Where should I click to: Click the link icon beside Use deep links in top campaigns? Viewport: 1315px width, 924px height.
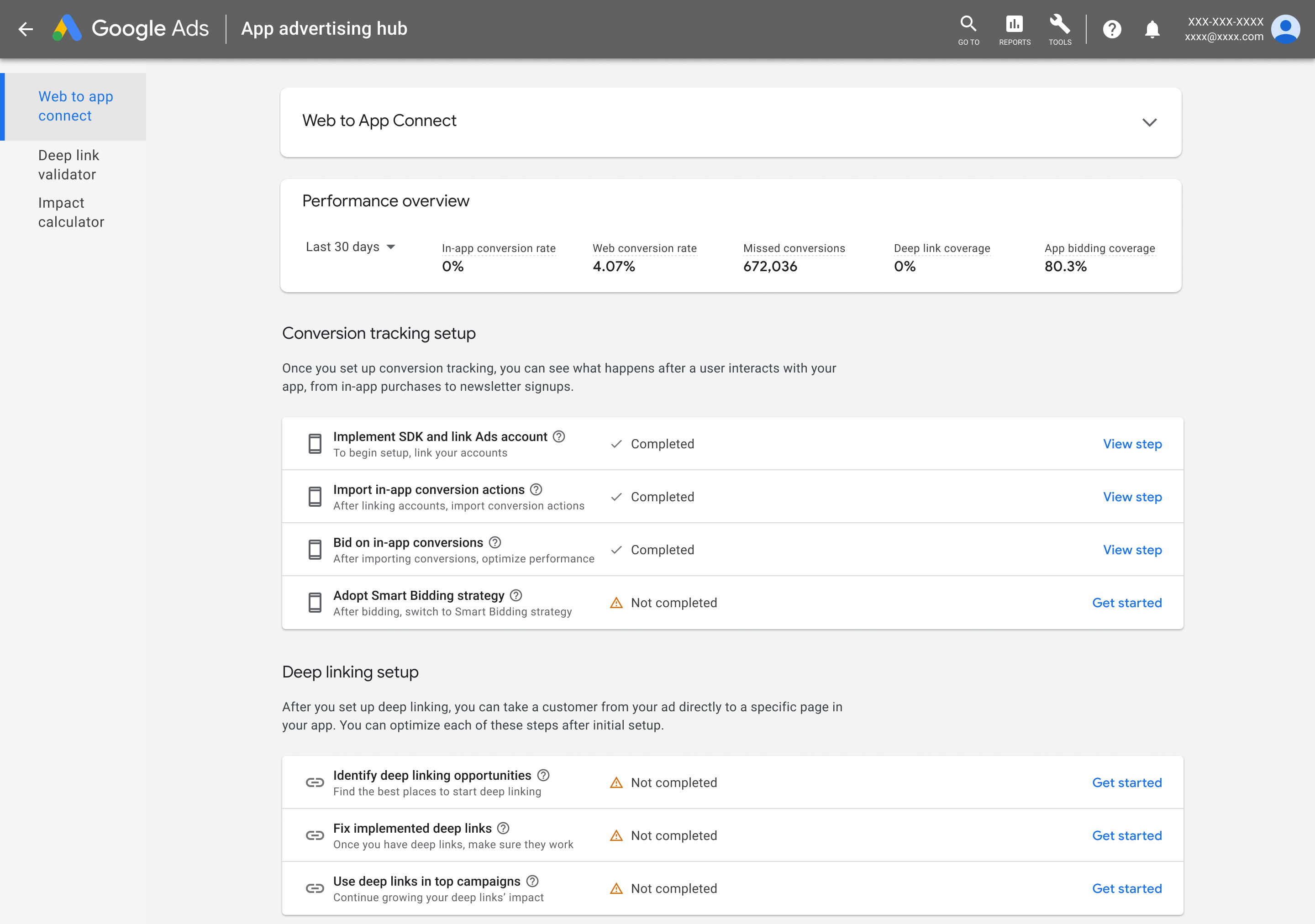coord(315,888)
